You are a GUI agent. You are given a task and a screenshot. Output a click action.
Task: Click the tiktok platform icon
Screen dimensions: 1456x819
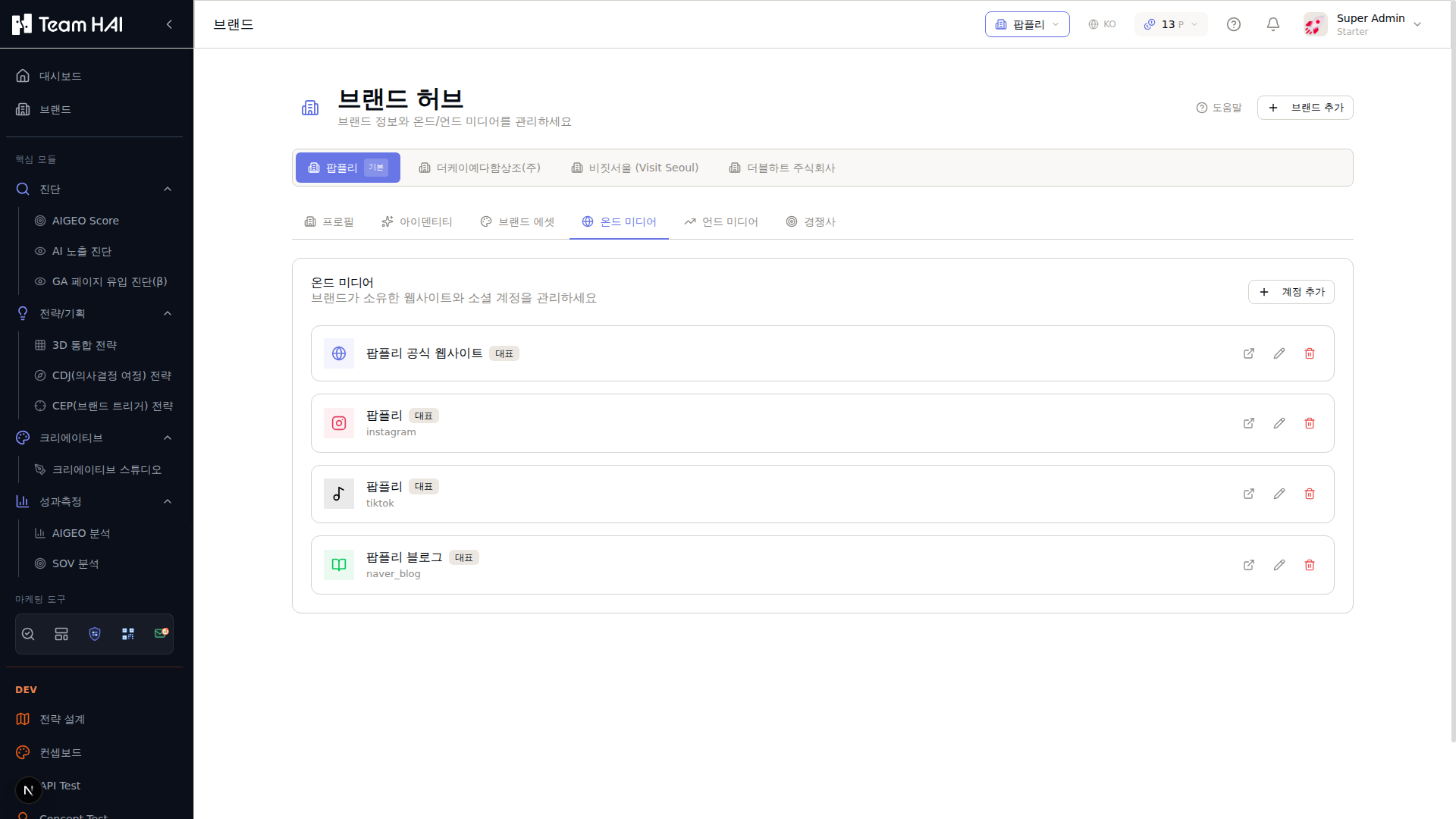coord(339,494)
